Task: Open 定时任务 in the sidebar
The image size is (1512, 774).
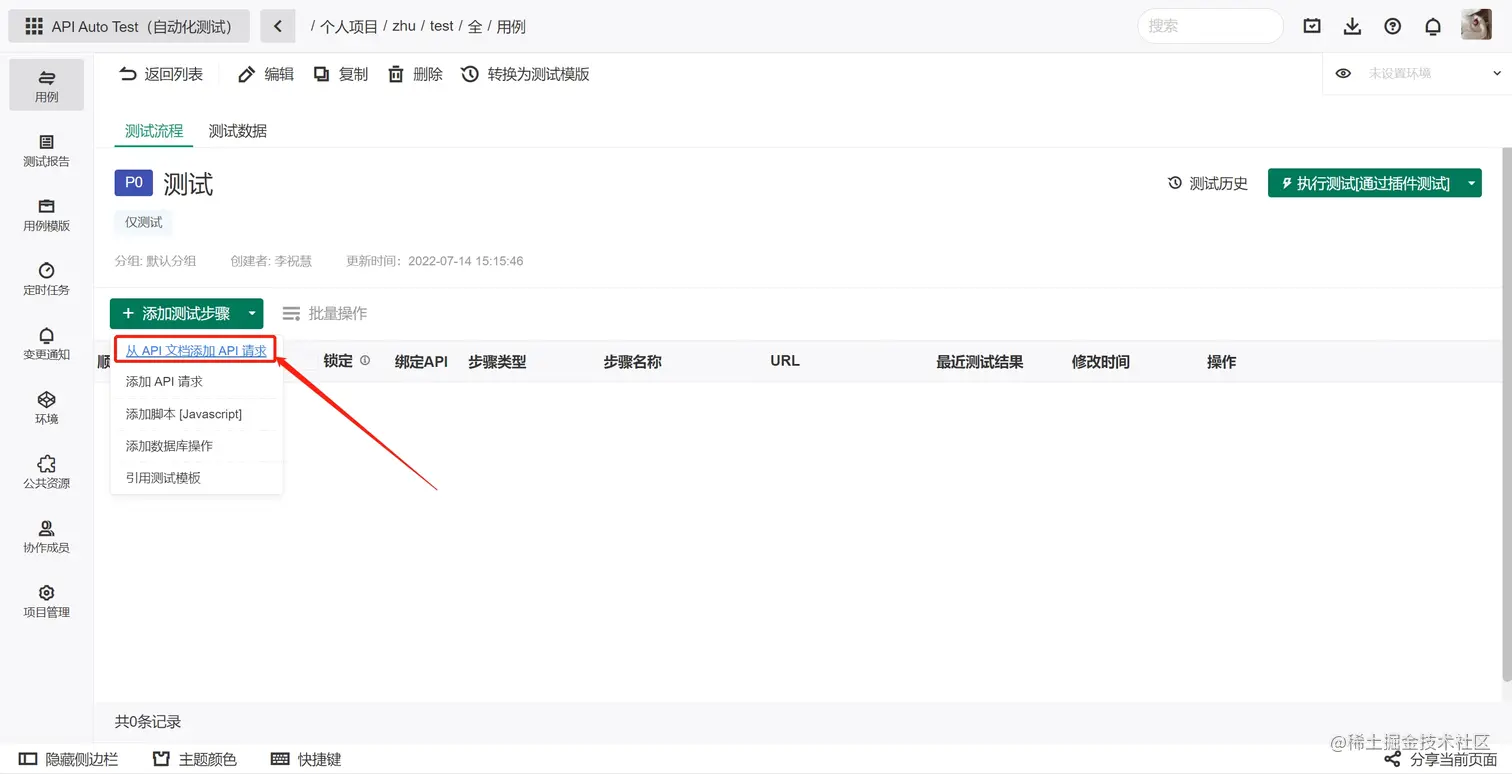Action: click(x=46, y=281)
